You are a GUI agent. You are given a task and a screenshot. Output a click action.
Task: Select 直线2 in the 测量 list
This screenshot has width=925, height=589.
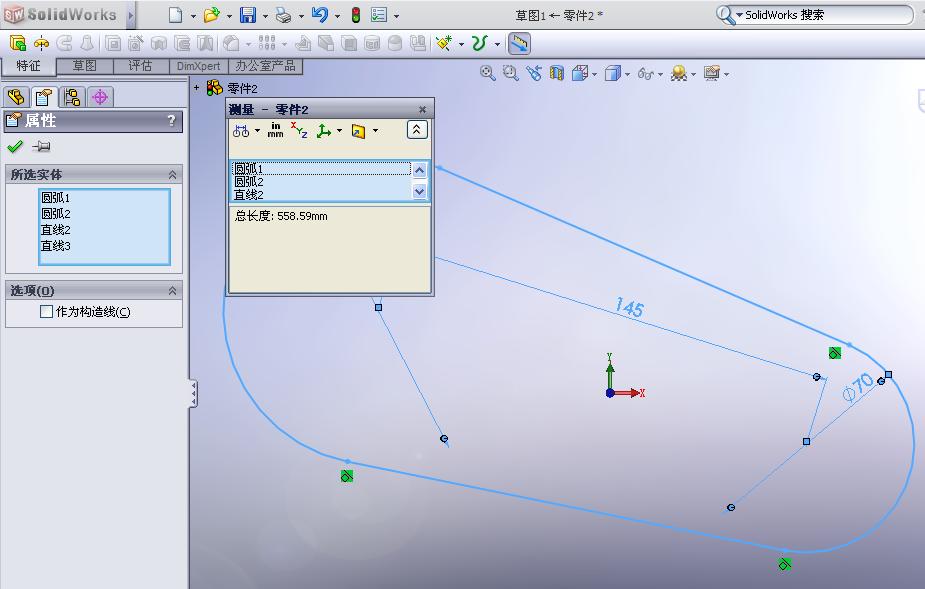coord(322,194)
